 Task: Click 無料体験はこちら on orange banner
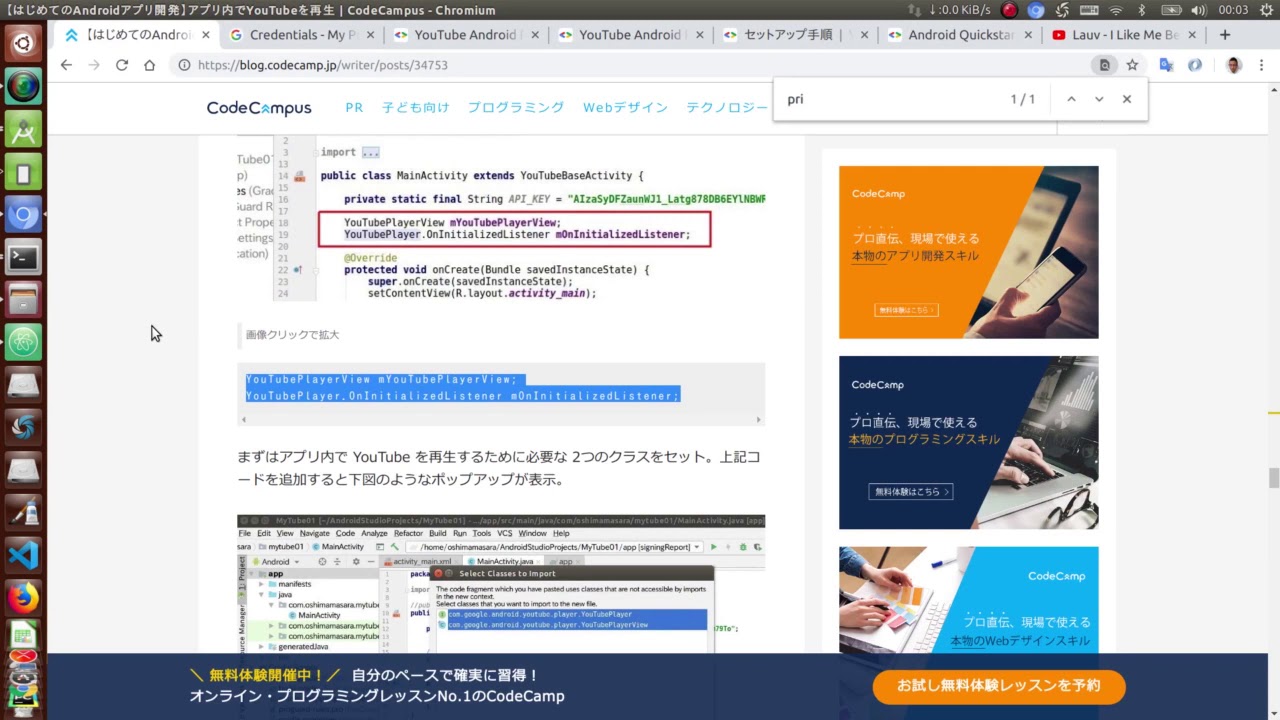(907, 310)
